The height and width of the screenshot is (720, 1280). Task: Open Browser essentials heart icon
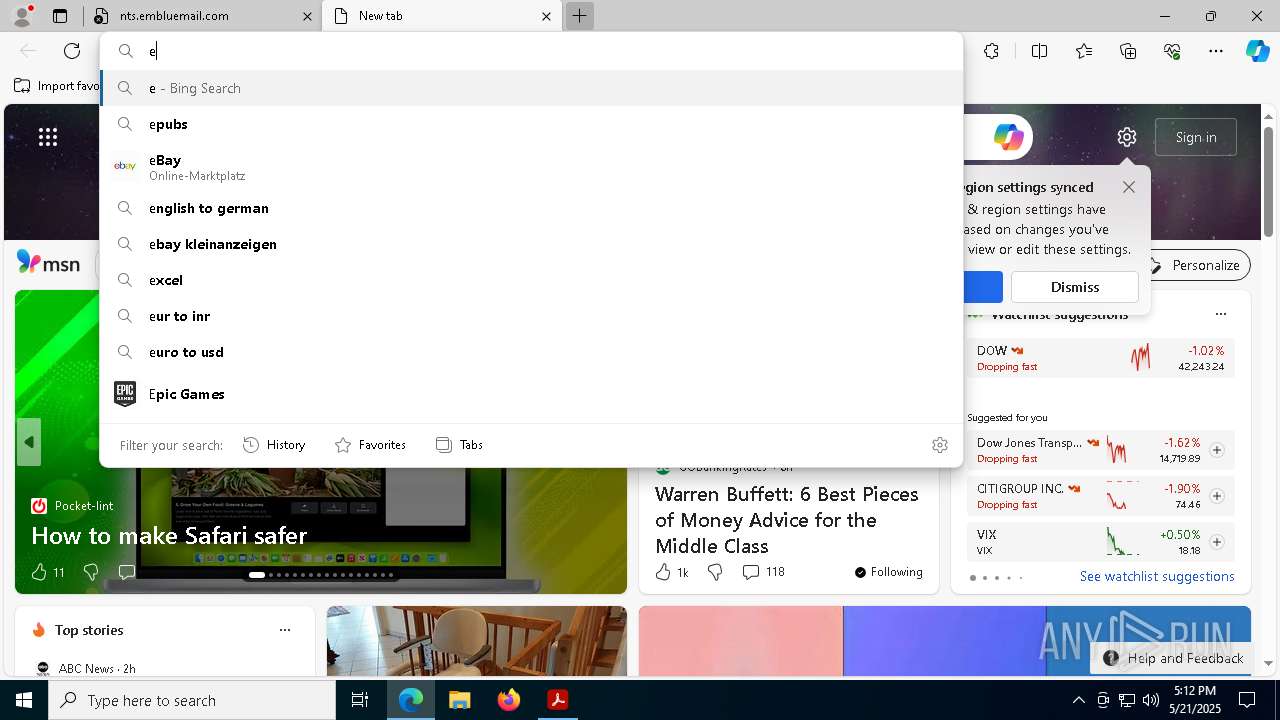[x=1172, y=51]
